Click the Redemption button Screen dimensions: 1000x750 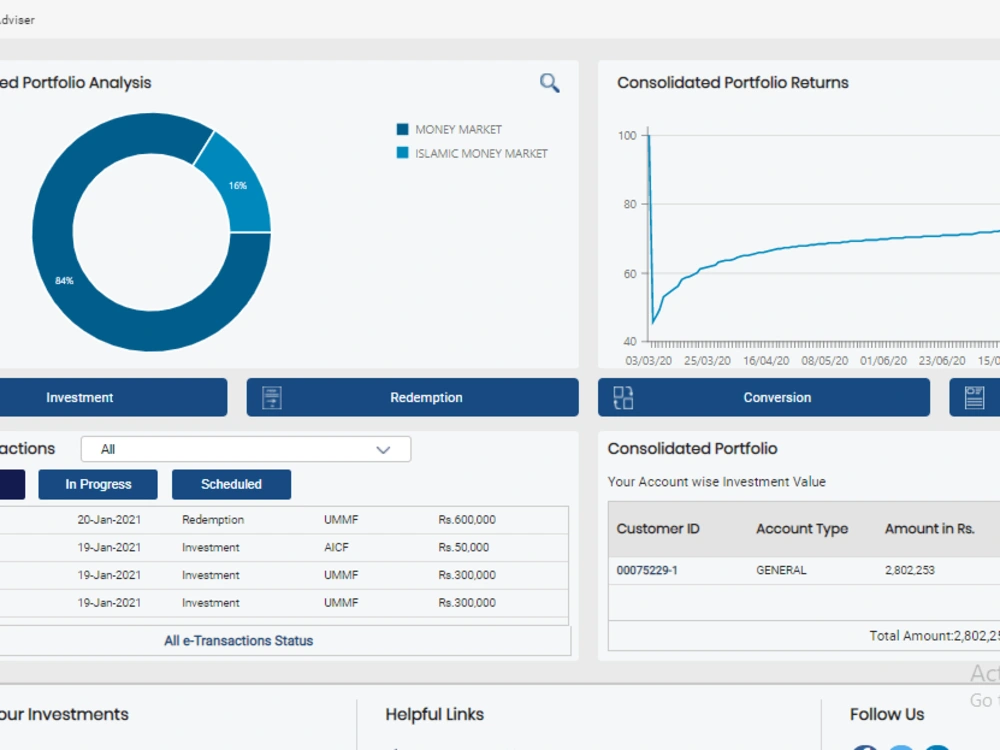click(413, 397)
